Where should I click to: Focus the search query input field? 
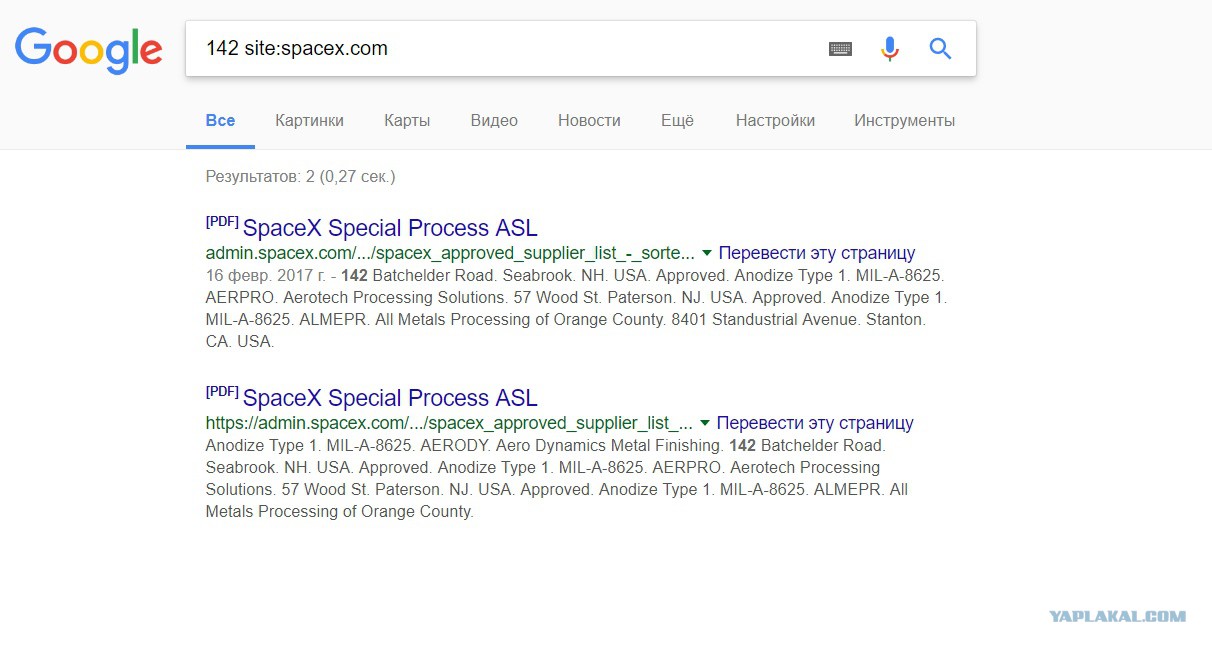[505, 48]
